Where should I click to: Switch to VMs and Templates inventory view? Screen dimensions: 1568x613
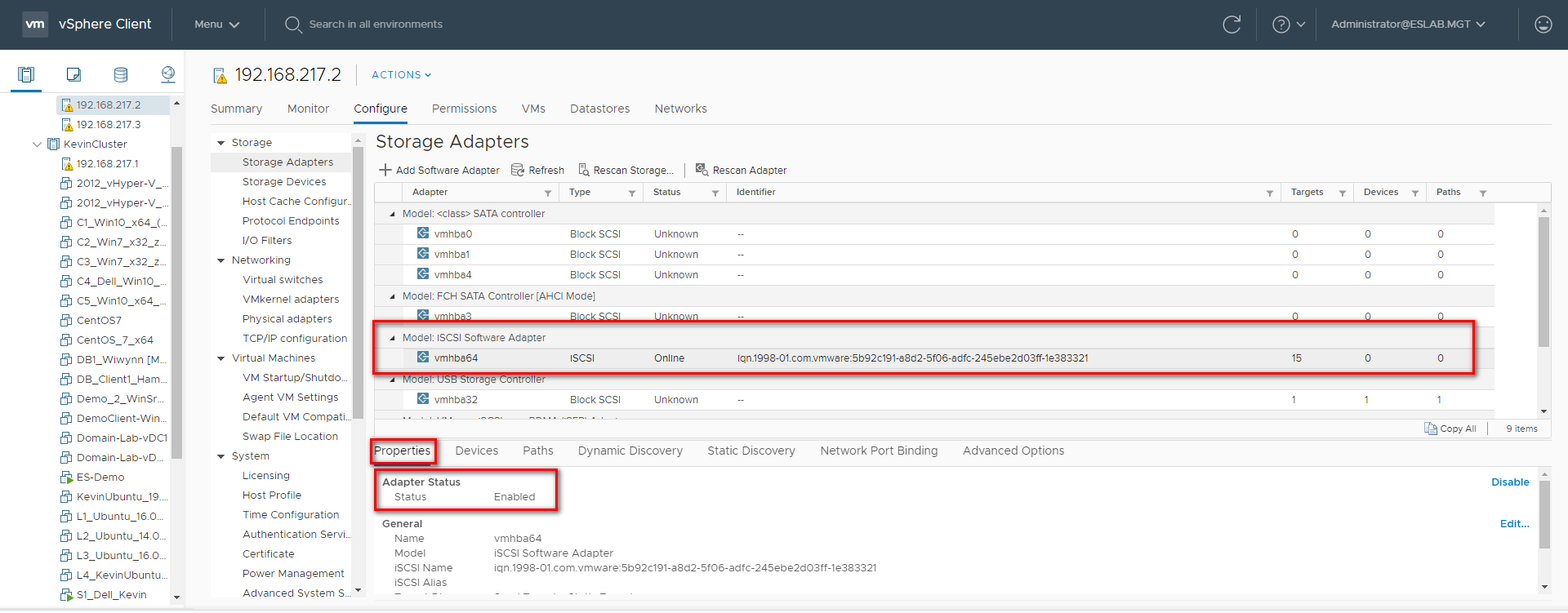[73, 75]
